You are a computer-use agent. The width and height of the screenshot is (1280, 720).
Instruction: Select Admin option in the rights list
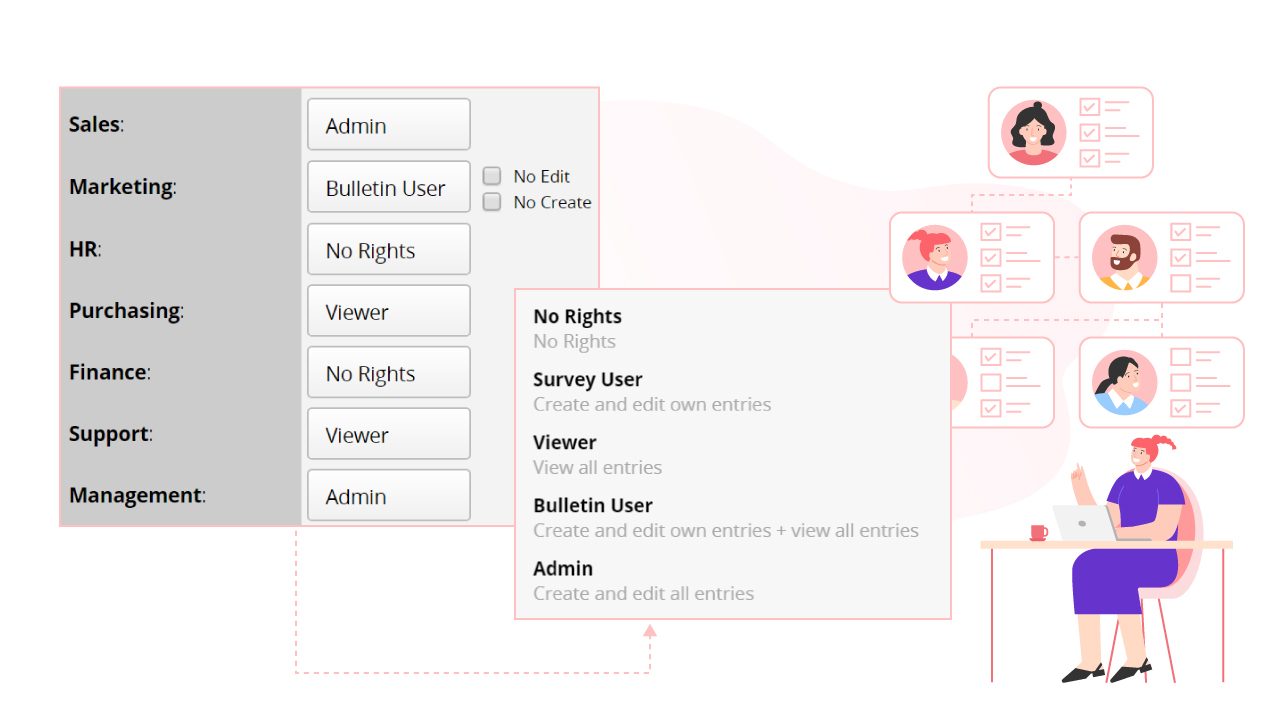(x=563, y=569)
